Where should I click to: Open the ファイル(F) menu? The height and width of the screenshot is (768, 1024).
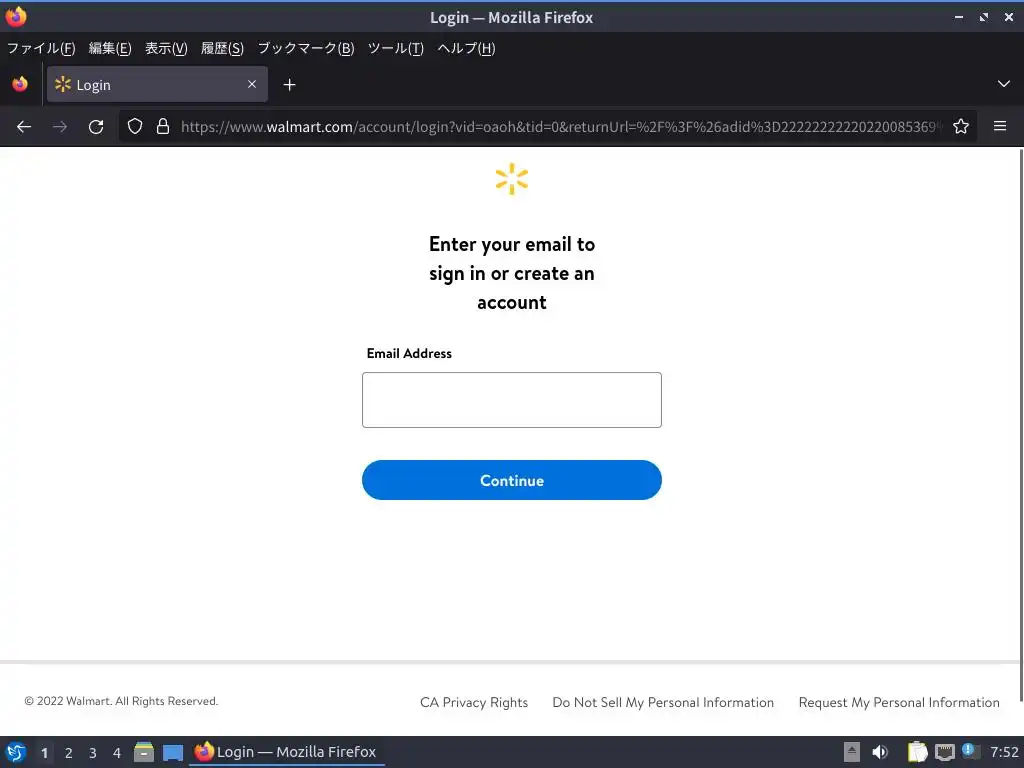click(41, 48)
